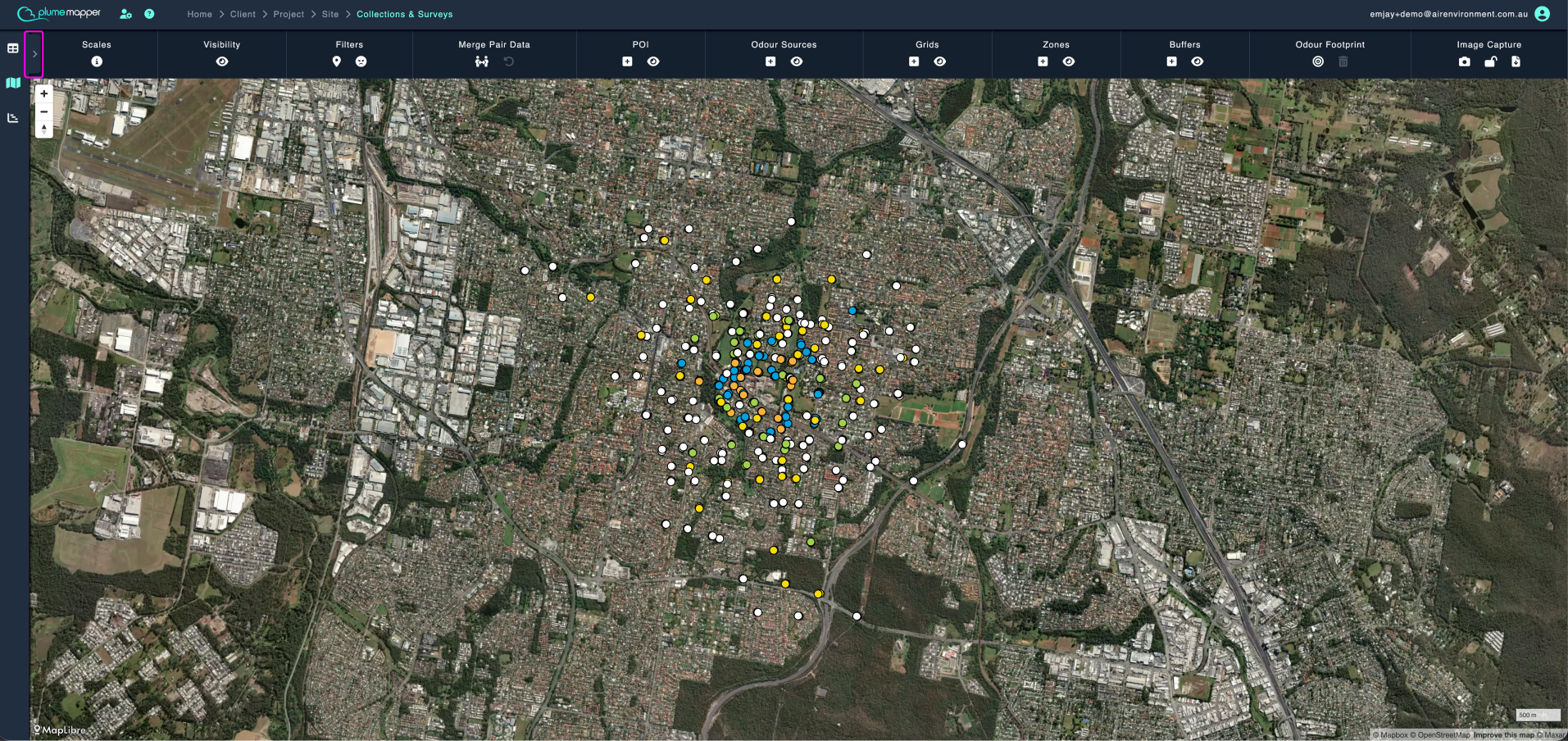The height and width of the screenshot is (741, 1568).
Task: Reset map bearing with compass button
Action: 44,129
